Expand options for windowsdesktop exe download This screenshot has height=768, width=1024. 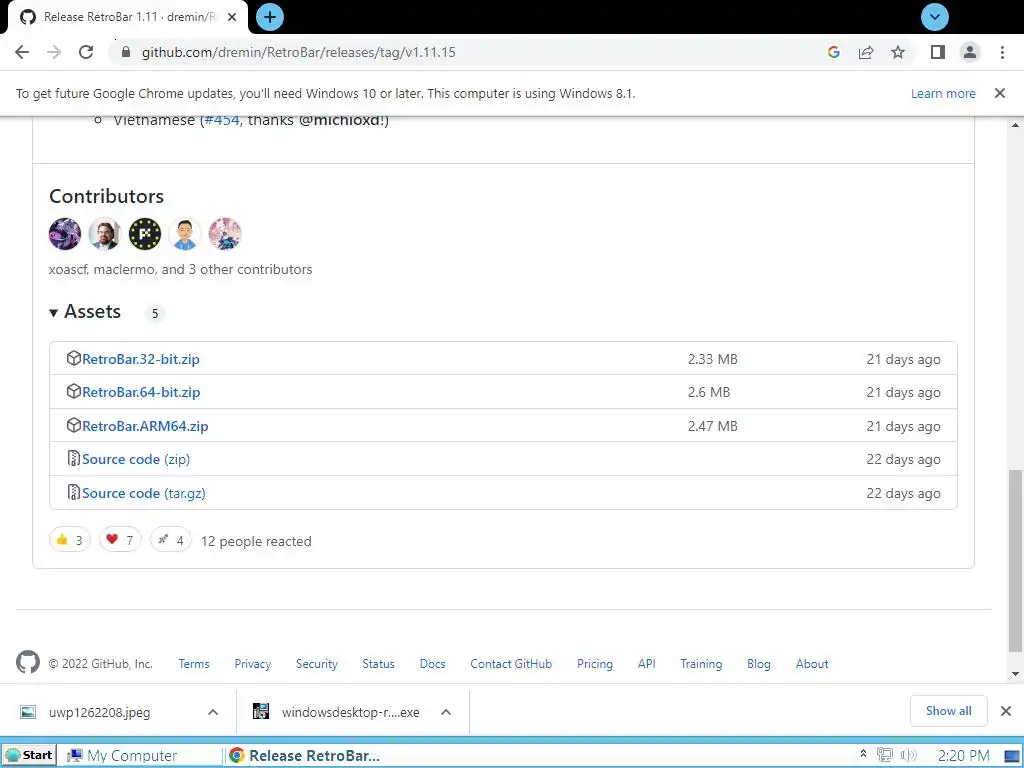pyautogui.click(x=446, y=712)
